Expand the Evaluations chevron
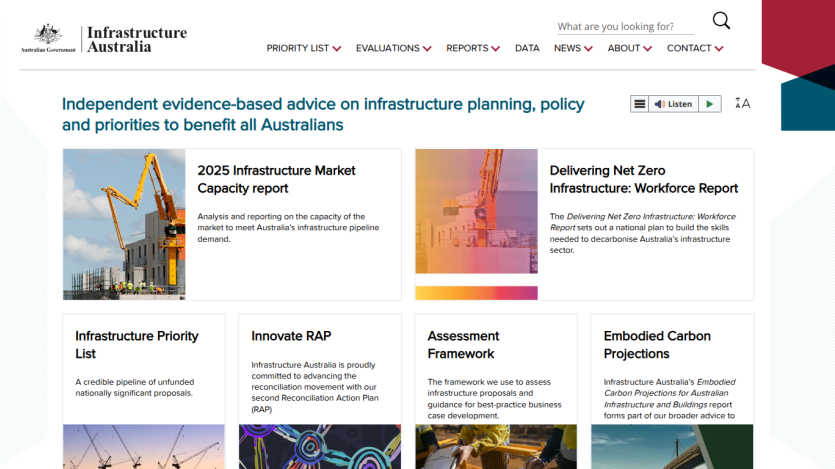835x469 pixels. click(x=427, y=49)
